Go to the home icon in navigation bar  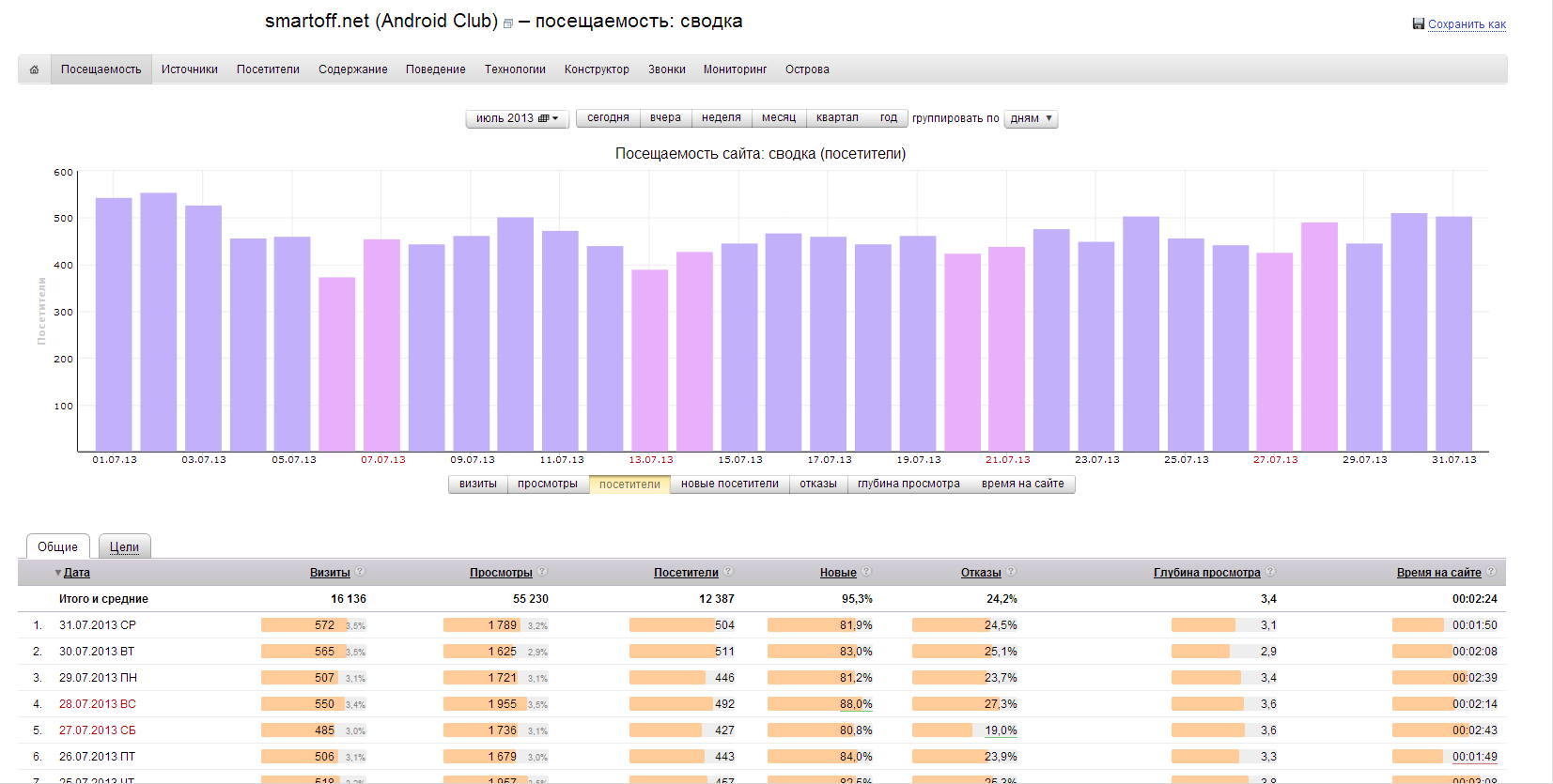[x=34, y=69]
